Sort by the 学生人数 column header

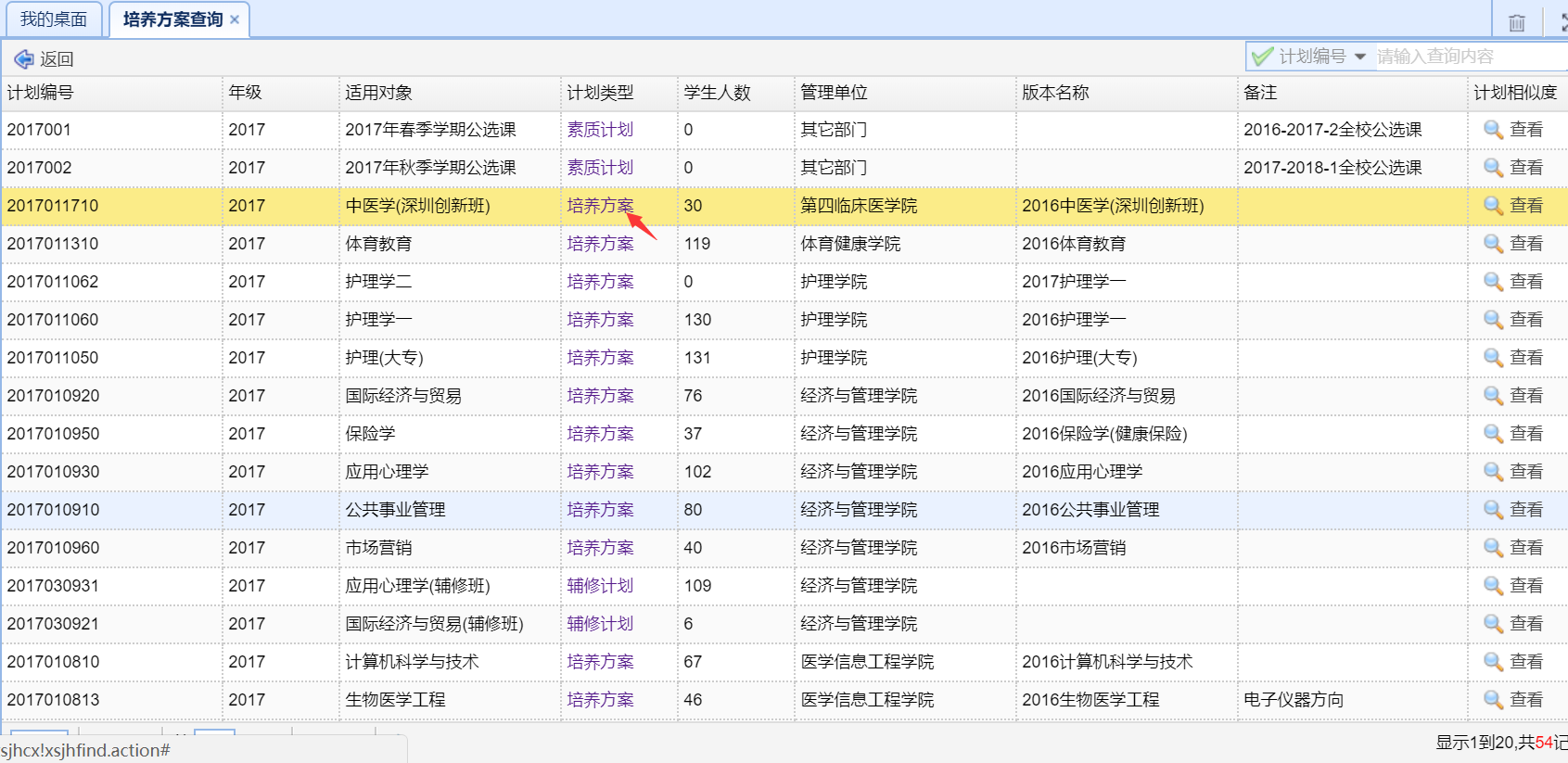pyautogui.click(x=717, y=93)
